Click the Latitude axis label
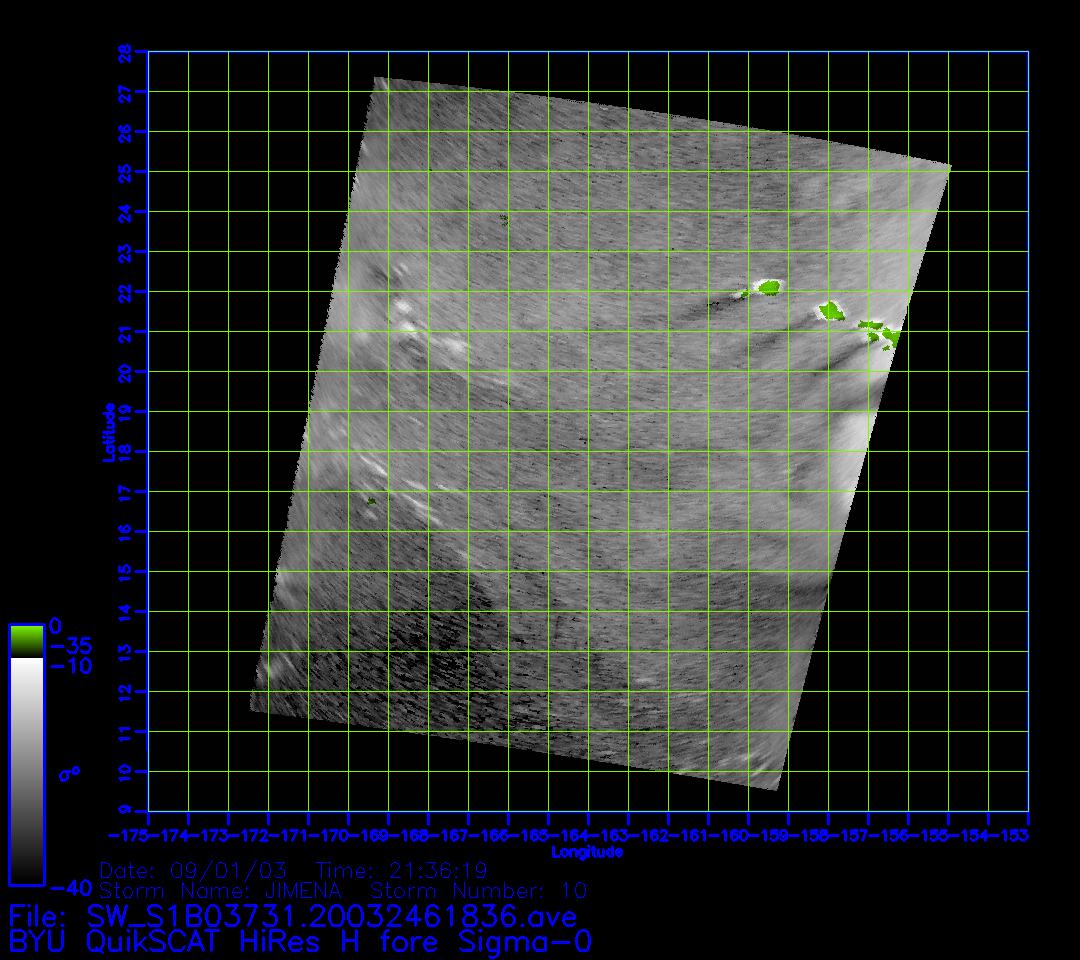The width and height of the screenshot is (1080, 960). (x=108, y=431)
